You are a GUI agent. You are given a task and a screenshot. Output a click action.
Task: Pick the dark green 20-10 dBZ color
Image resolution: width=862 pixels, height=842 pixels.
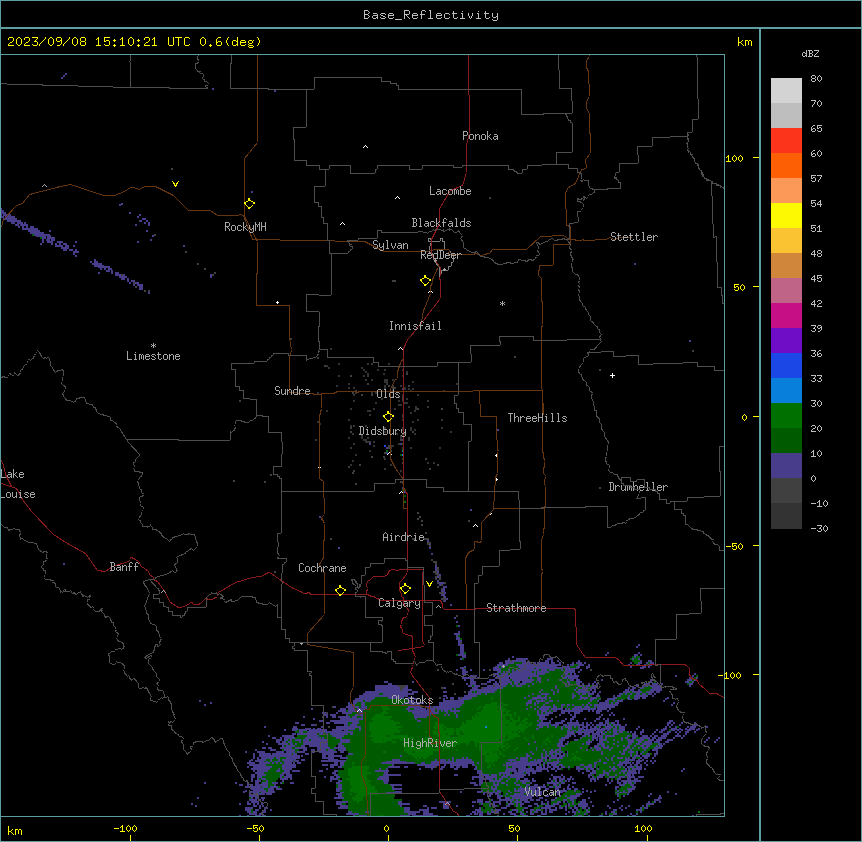point(786,441)
